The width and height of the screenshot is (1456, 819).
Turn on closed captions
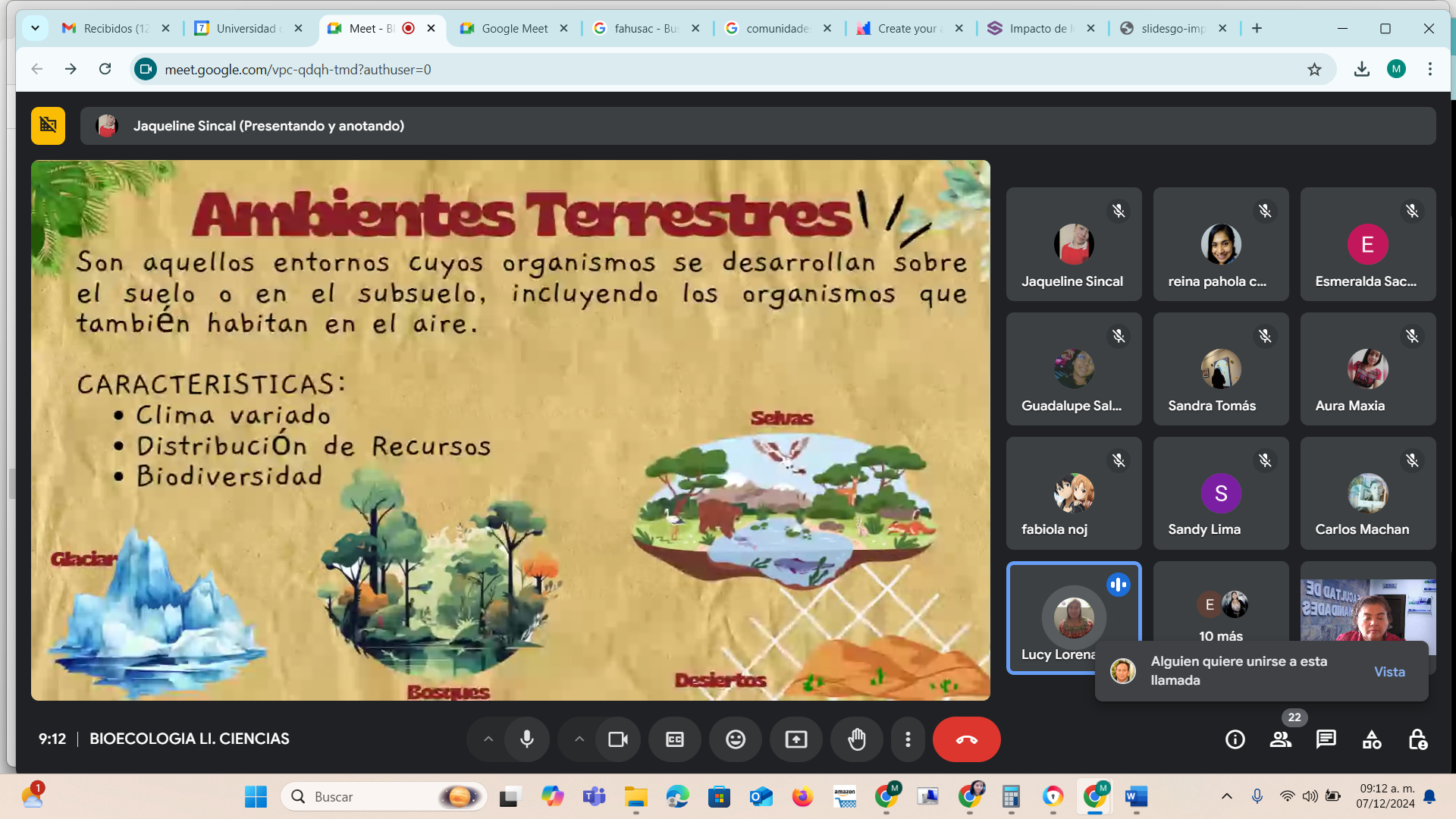pyautogui.click(x=675, y=739)
